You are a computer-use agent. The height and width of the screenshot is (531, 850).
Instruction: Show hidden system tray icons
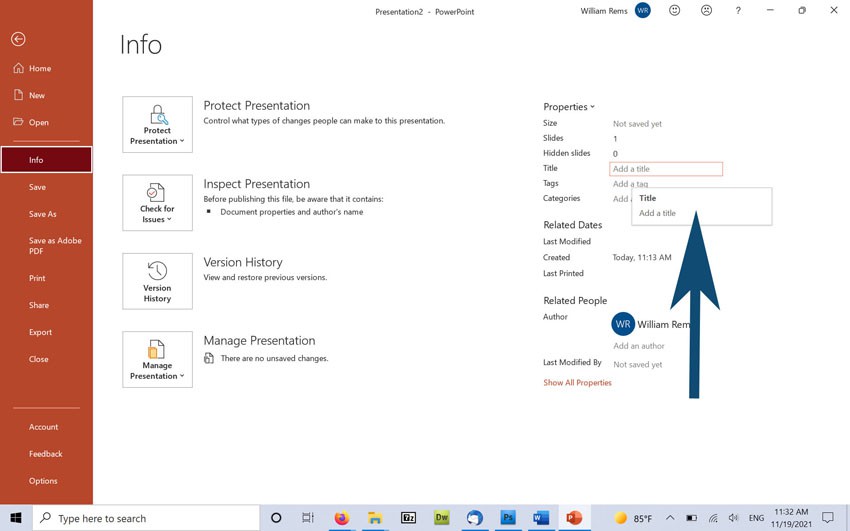pos(670,518)
